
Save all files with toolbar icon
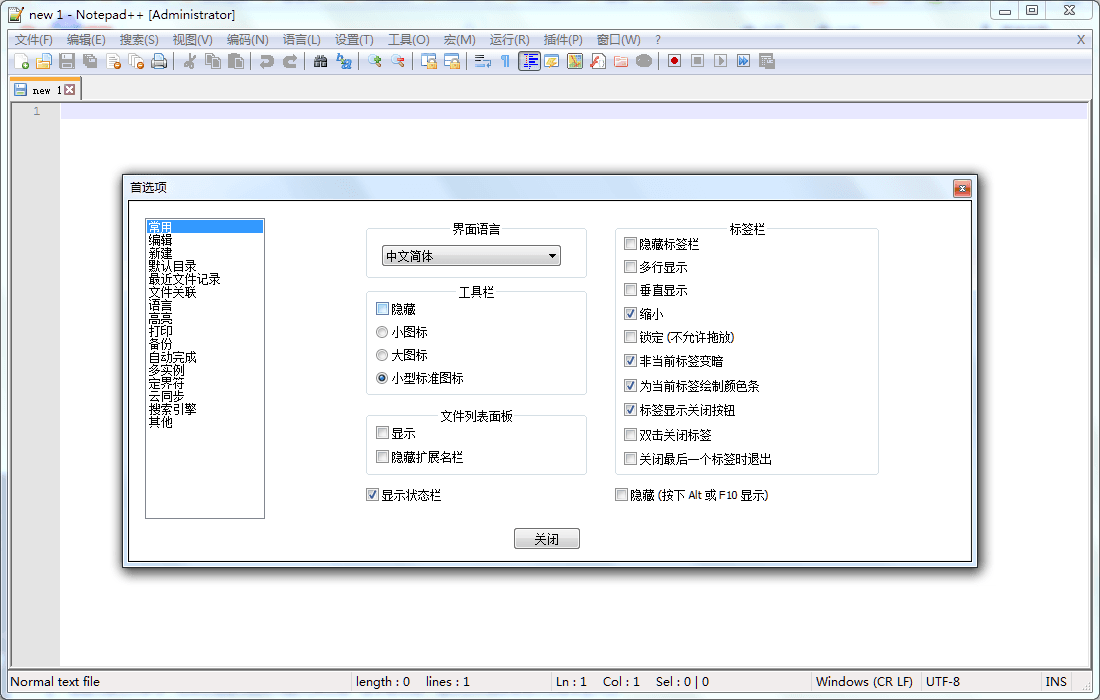coord(90,62)
